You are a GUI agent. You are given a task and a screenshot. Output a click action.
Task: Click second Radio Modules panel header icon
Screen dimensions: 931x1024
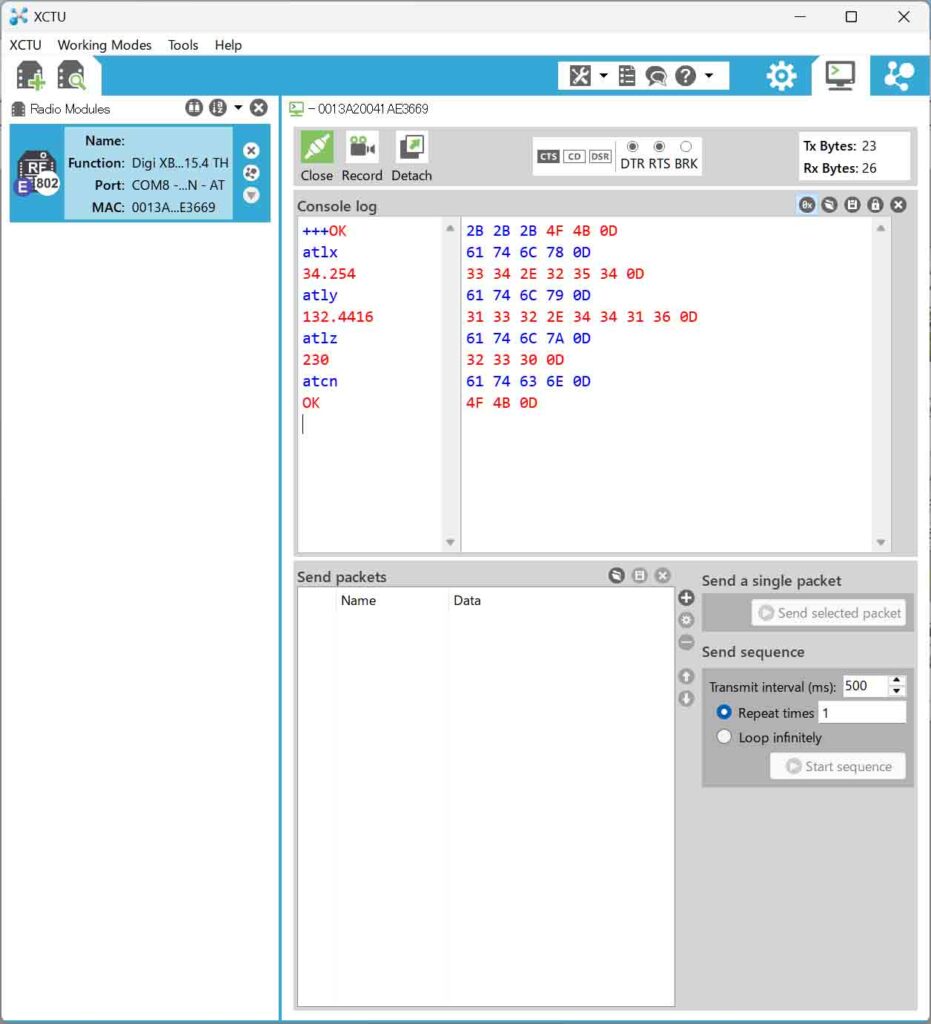218,108
